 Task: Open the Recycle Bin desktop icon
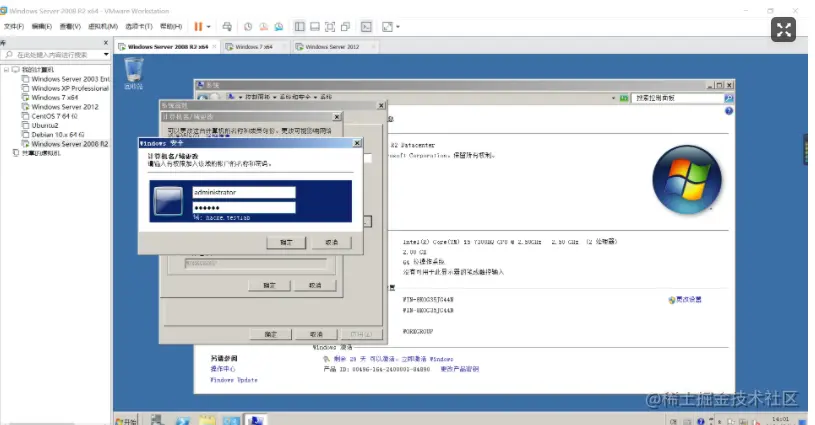[x=134, y=73]
